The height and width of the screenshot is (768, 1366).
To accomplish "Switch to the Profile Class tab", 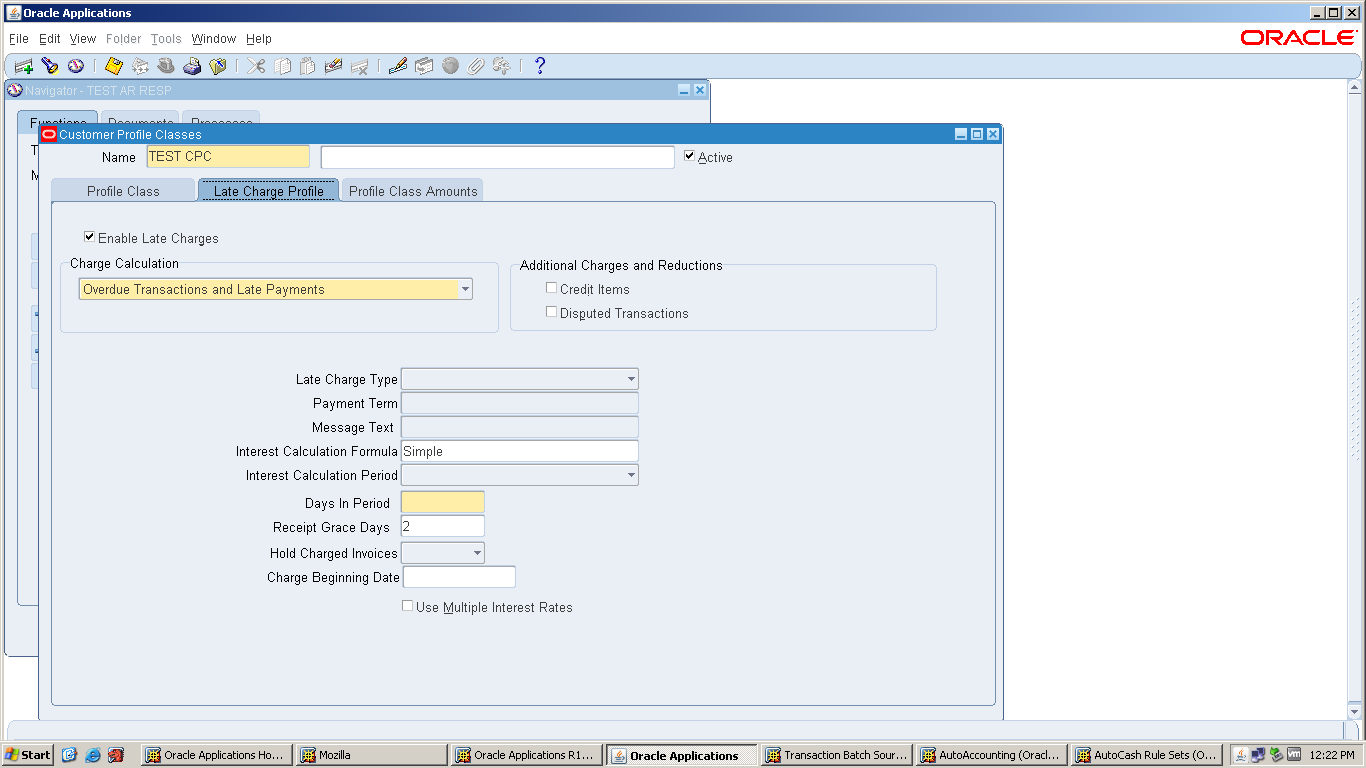I will coord(123,191).
